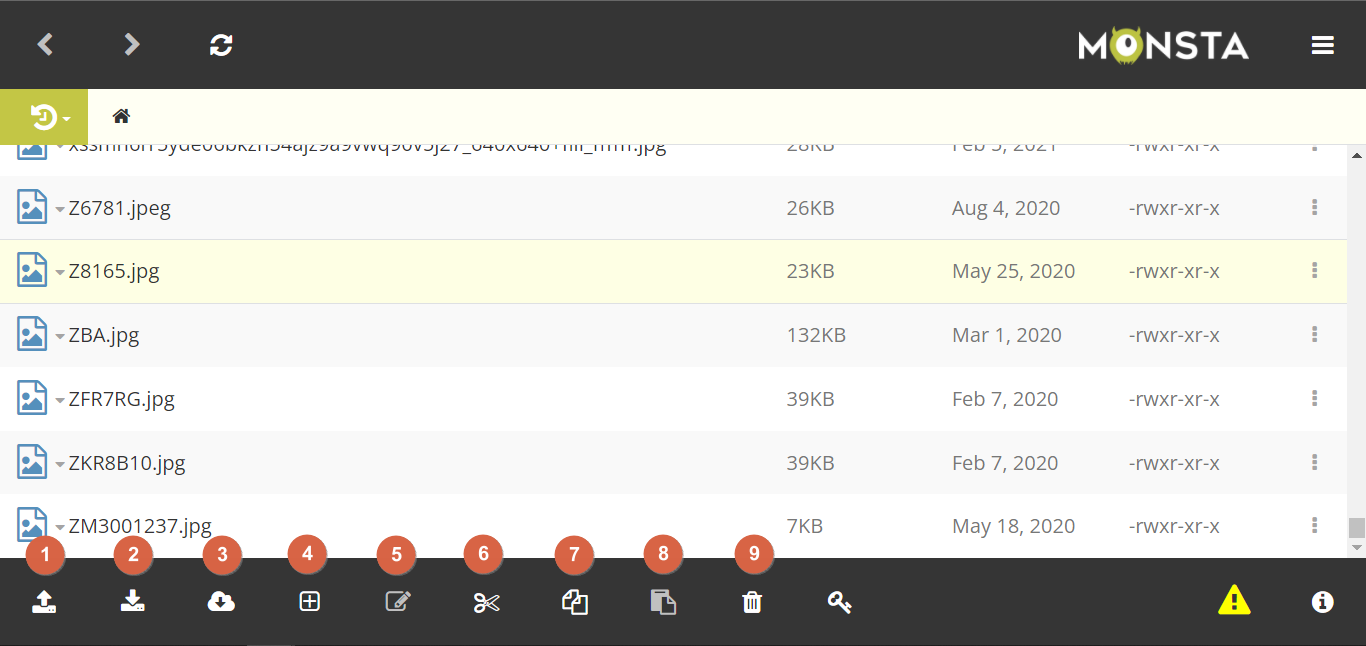Open the history dropdown
Screen dimensions: 1366x646
pos(44,118)
